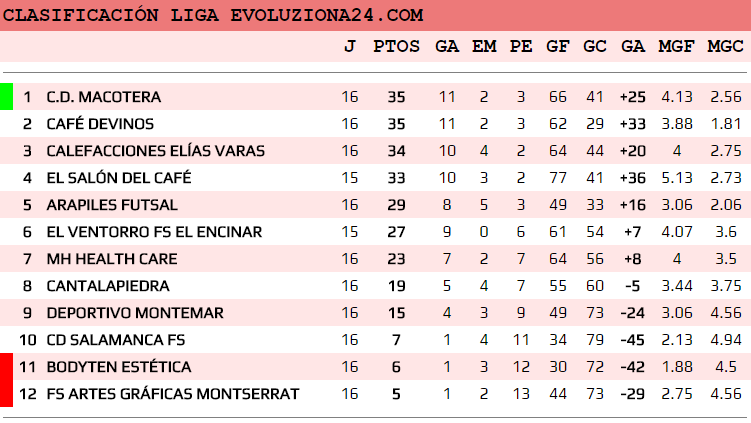The image size is (751, 423).
Task: Open the Bodyten Estética team entry
Action: [118, 367]
